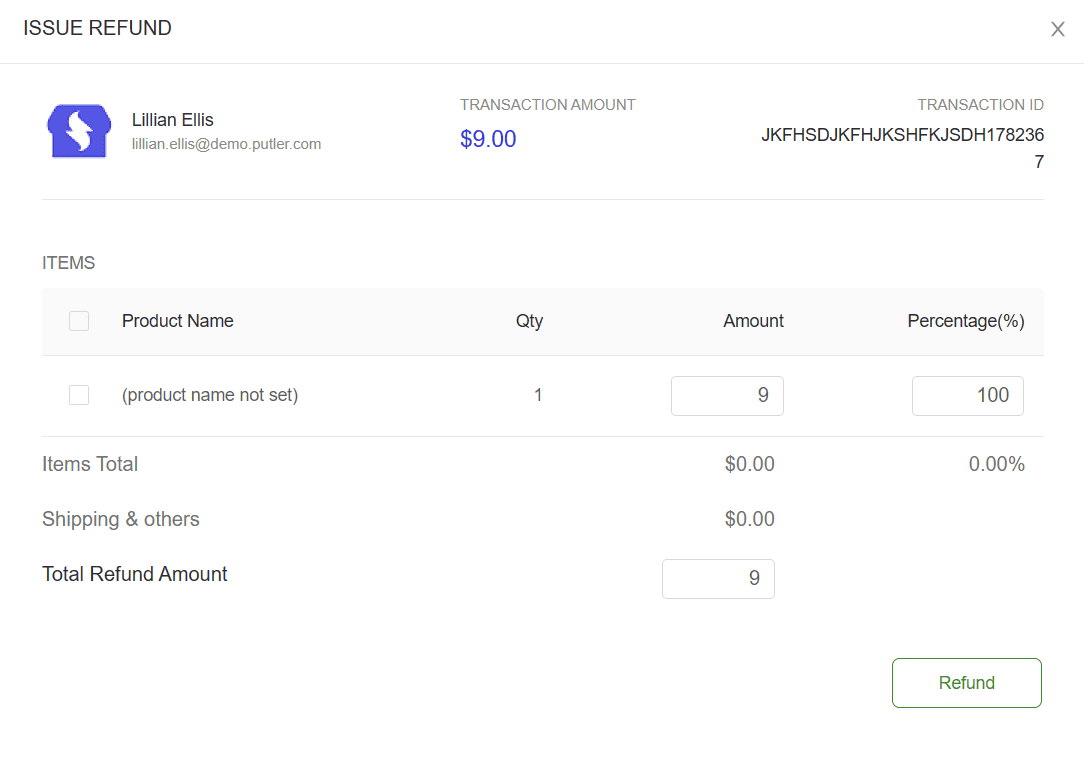Click the Items Total label
This screenshot has width=1084, height=776.
click(90, 464)
